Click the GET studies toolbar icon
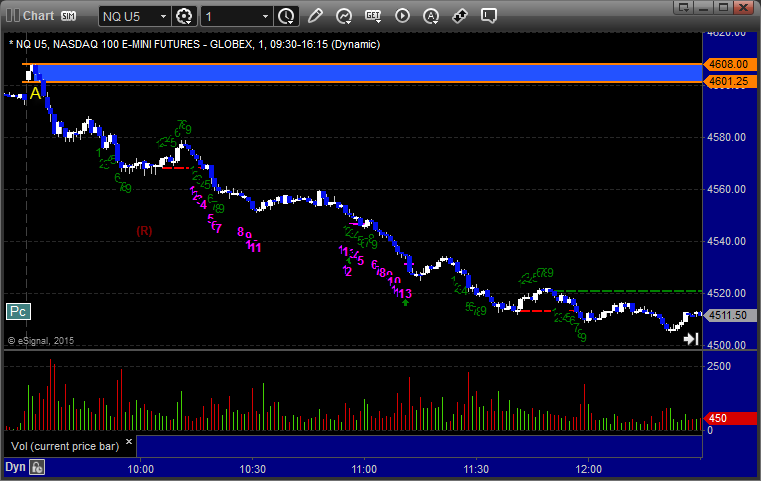The image size is (761, 481). (x=373, y=16)
